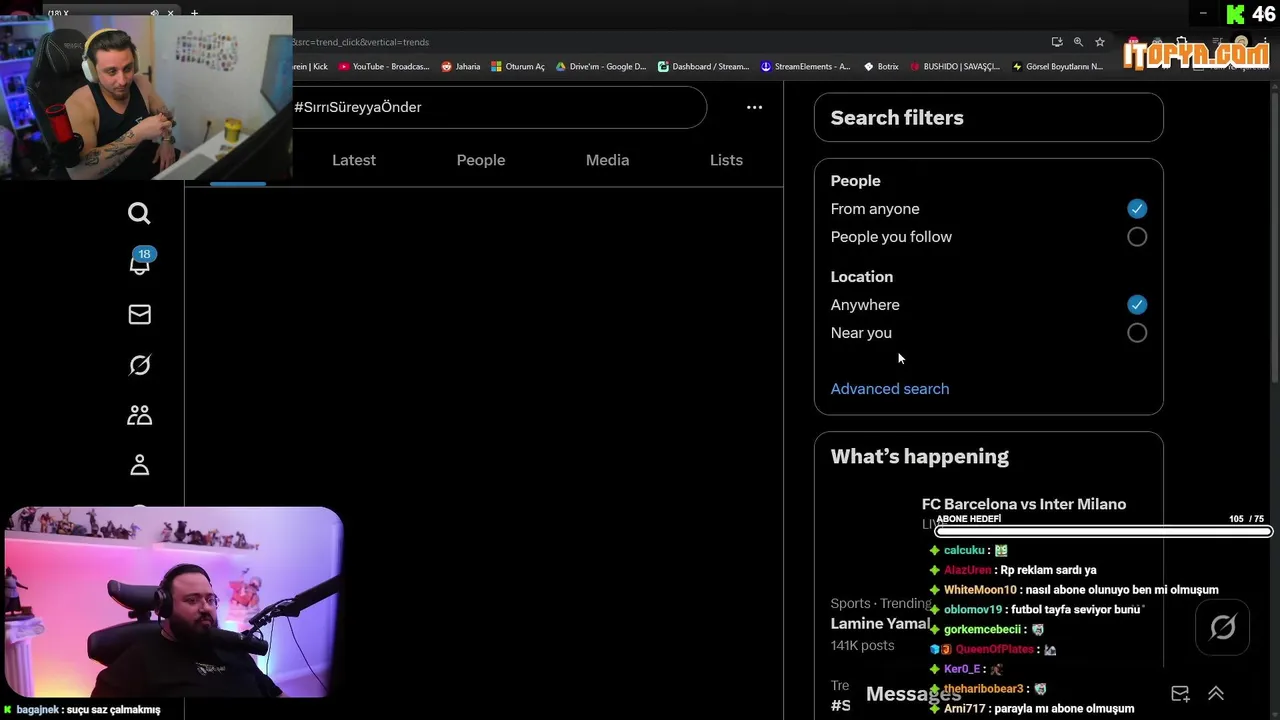Screen dimensions: 1280x720
Task: Open Communities people icon in sidebar
Action: (139, 415)
